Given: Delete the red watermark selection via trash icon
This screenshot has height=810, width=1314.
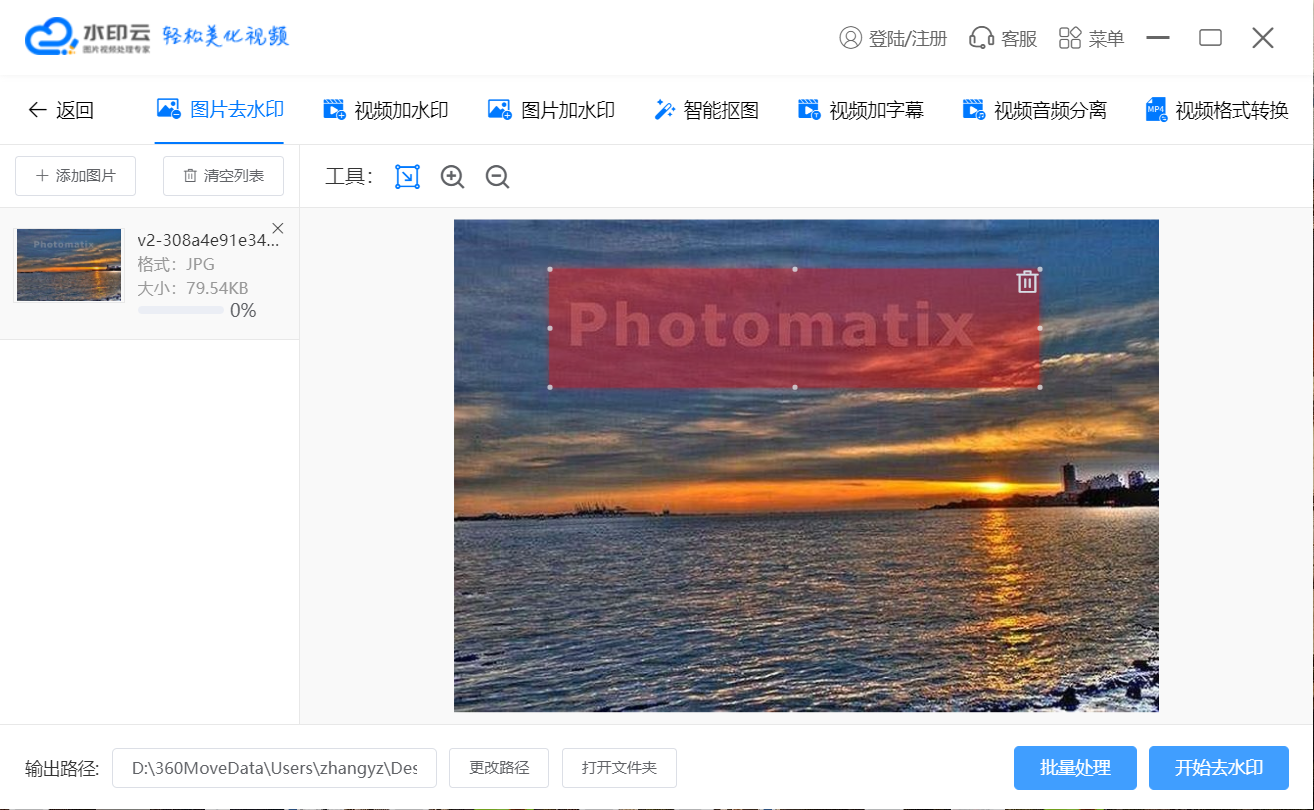Looking at the screenshot, I should 1027,282.
